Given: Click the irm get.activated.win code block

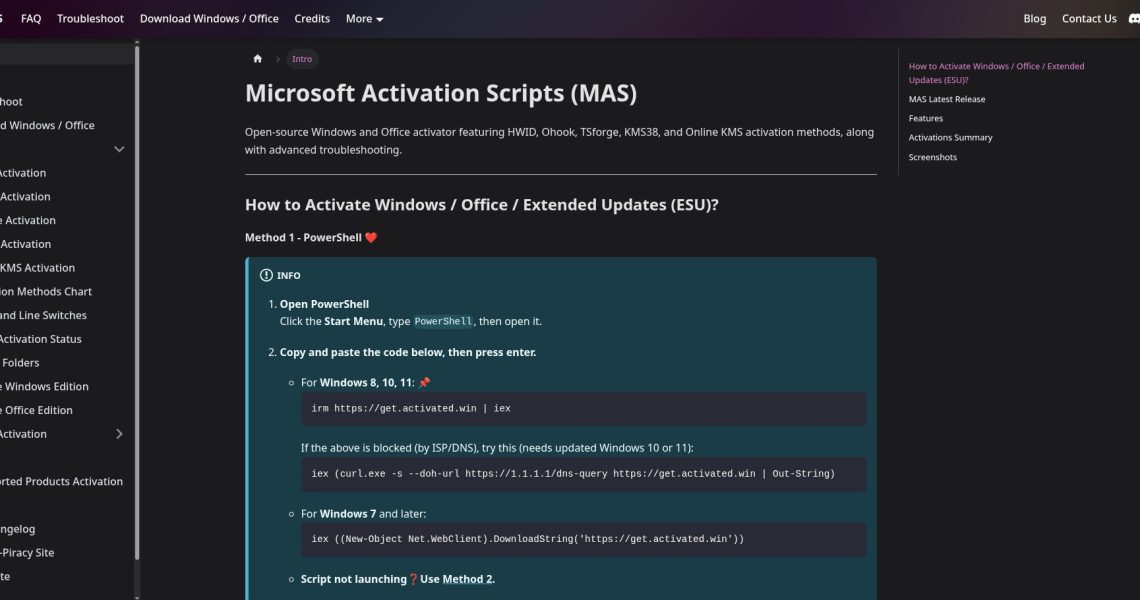Looking at the screenshot, I should [583, 409].
